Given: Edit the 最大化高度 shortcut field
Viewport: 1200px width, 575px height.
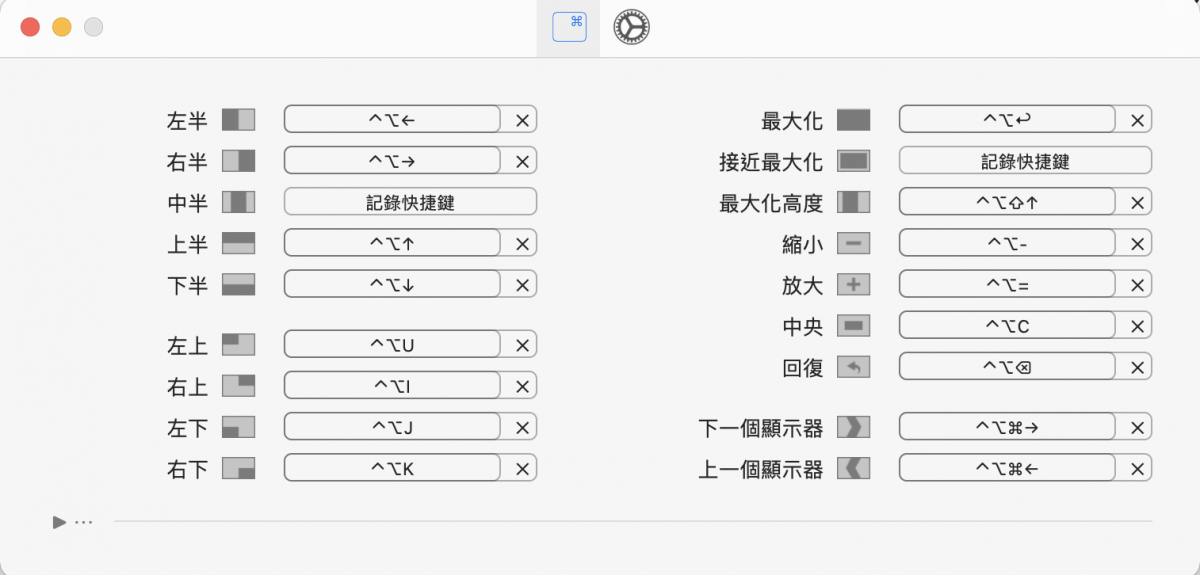Looking at the screenshot, I should pyautogui.click(x=1007, y=202).
